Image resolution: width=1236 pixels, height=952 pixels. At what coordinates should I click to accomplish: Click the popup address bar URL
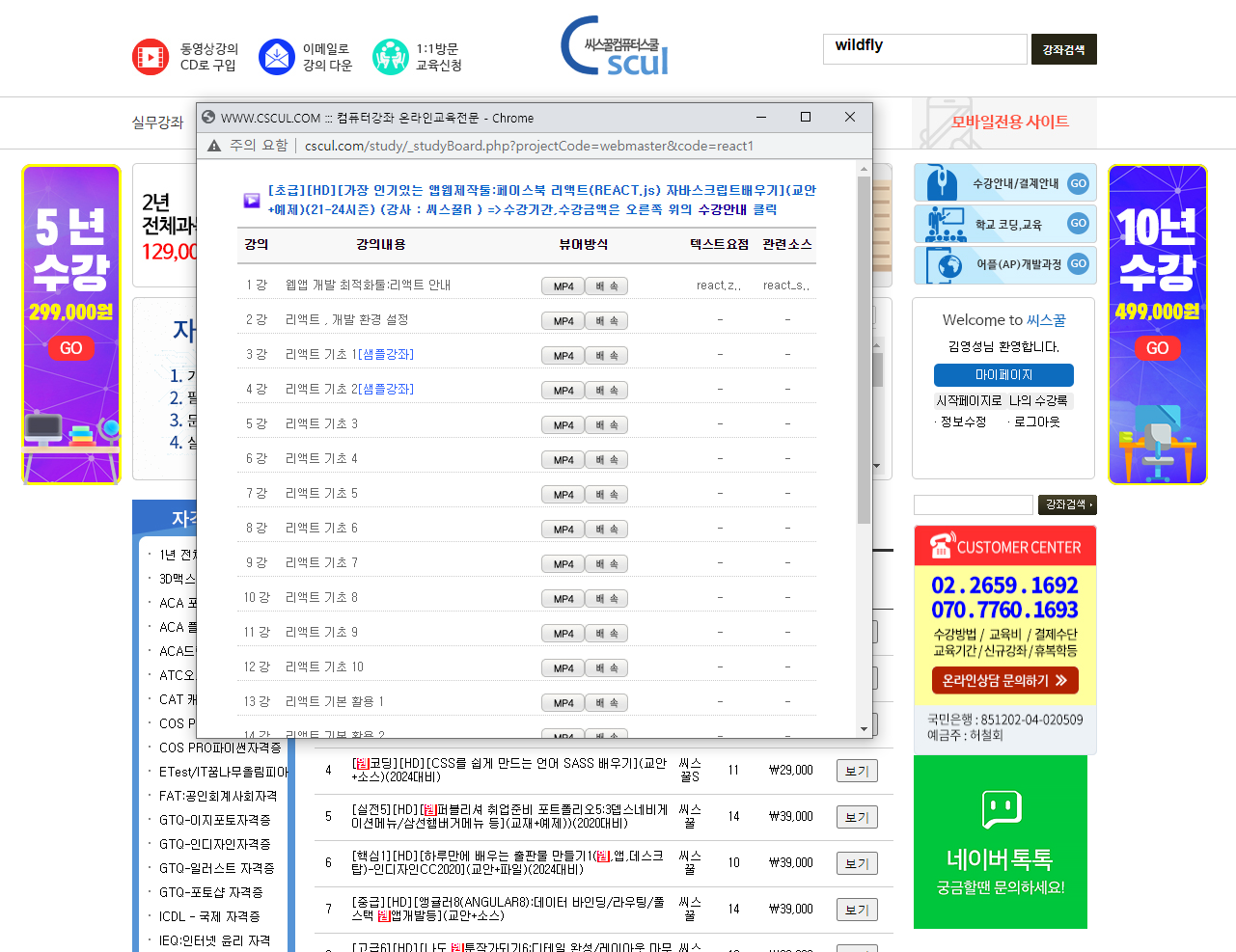(529, 146)
